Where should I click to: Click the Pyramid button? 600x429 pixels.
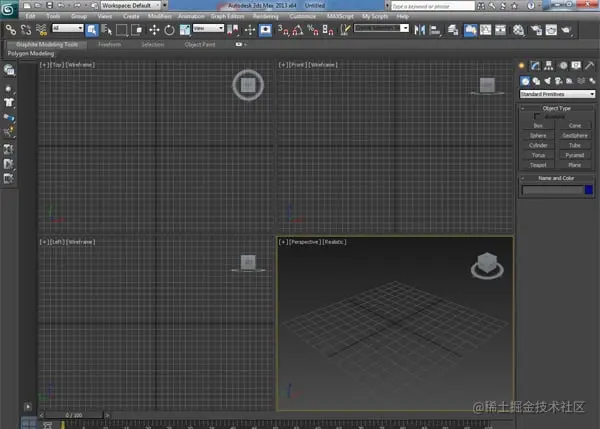tap(575, 155)
